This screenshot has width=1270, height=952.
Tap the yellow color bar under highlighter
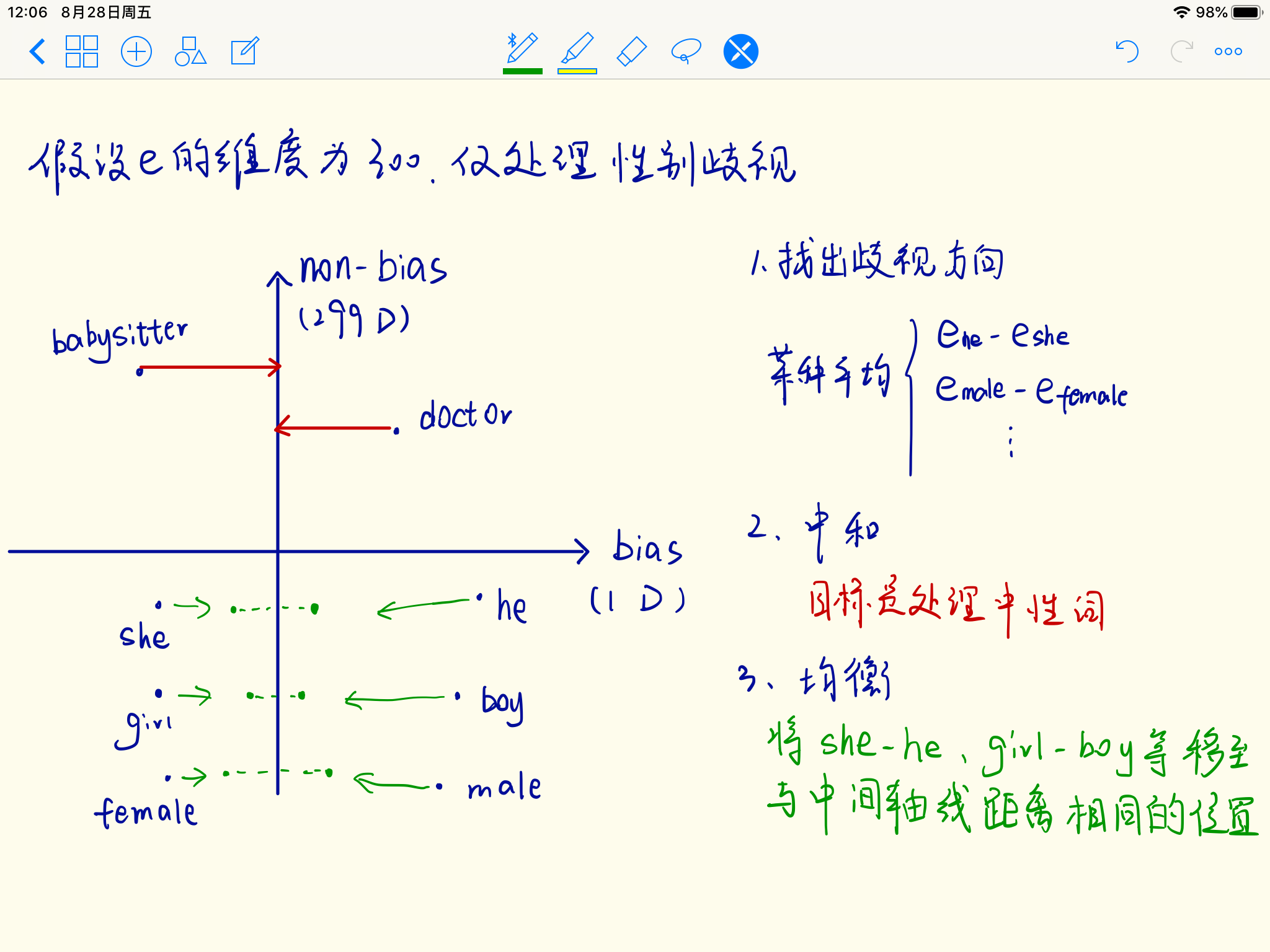click(x=577, y=71)
